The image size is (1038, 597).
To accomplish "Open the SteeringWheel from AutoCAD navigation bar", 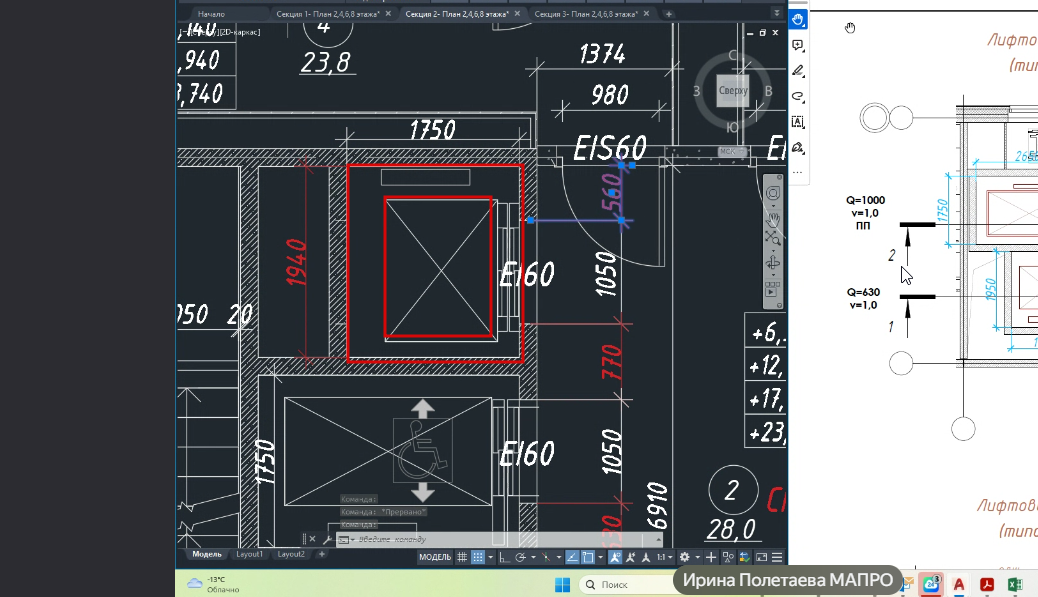I will [x=773, y=193].
